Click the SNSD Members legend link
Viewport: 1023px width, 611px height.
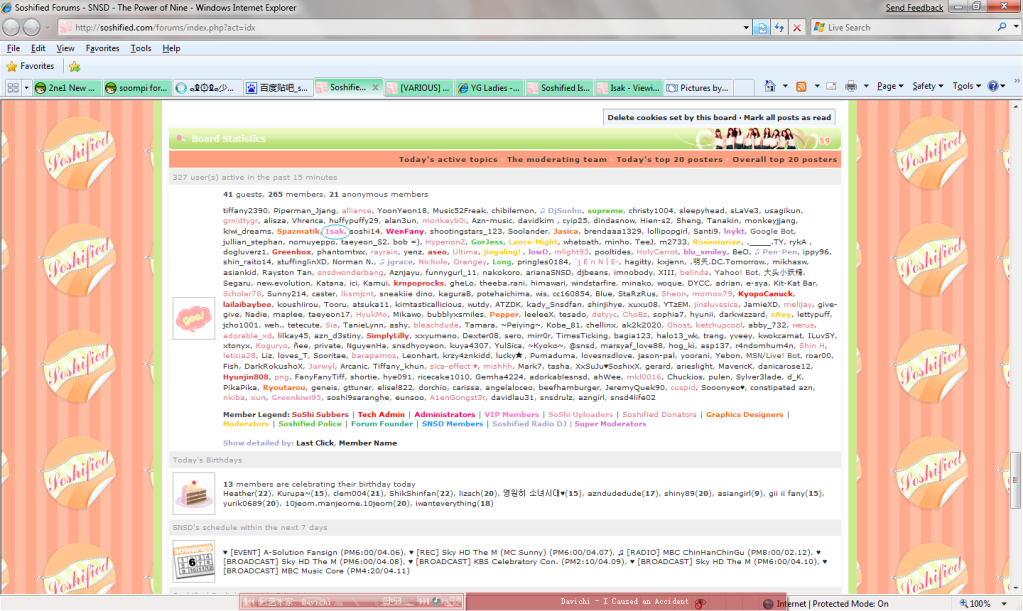click(452, 424)
